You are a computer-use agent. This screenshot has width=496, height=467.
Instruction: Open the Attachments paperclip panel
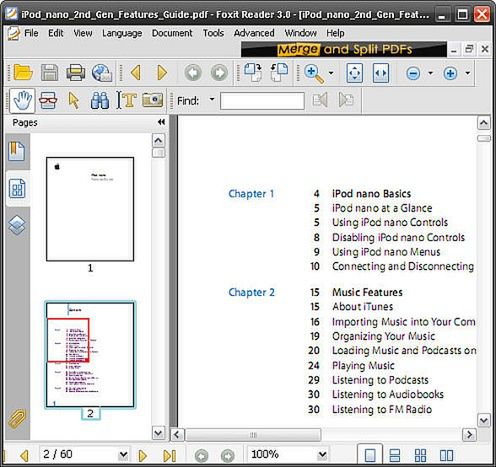coord(17,419)
